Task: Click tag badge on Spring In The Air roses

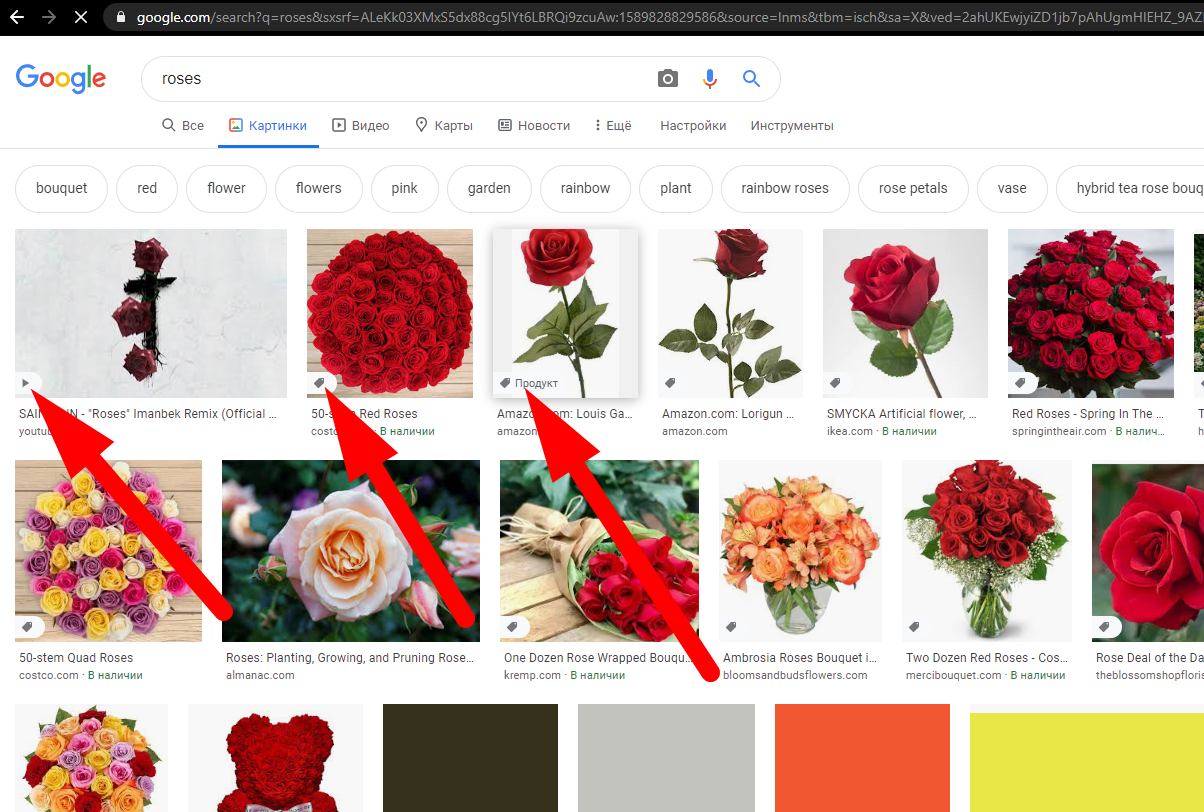Action: [x=1022, y=383]
